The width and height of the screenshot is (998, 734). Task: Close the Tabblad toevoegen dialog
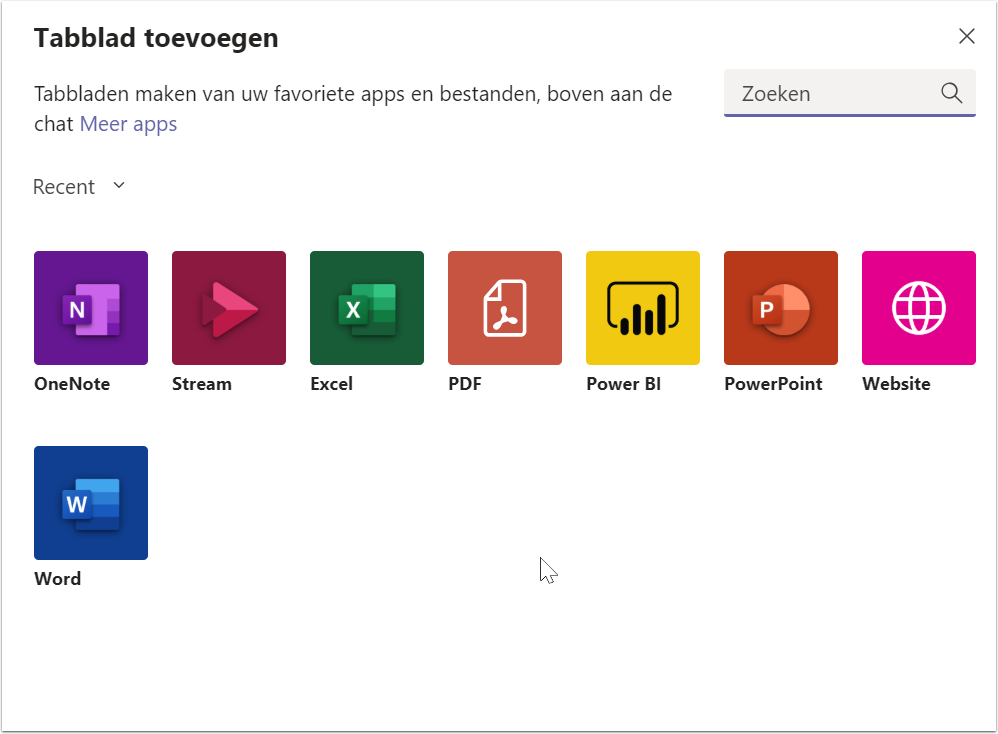click(x=967, y=36)
